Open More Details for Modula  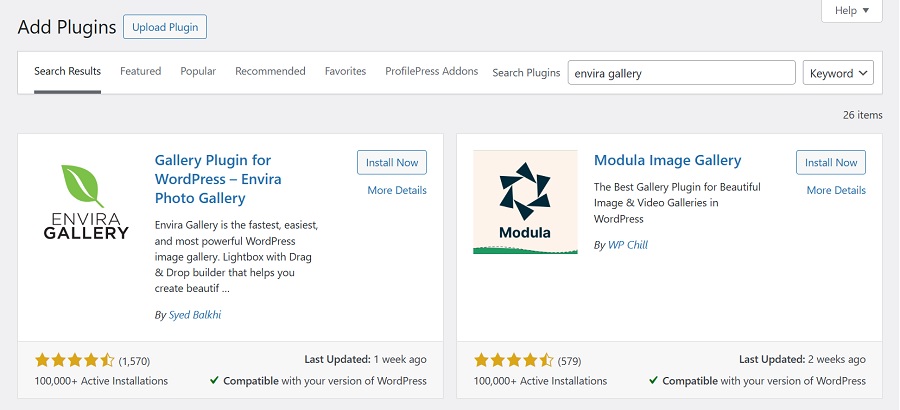(x=836, y=190)
